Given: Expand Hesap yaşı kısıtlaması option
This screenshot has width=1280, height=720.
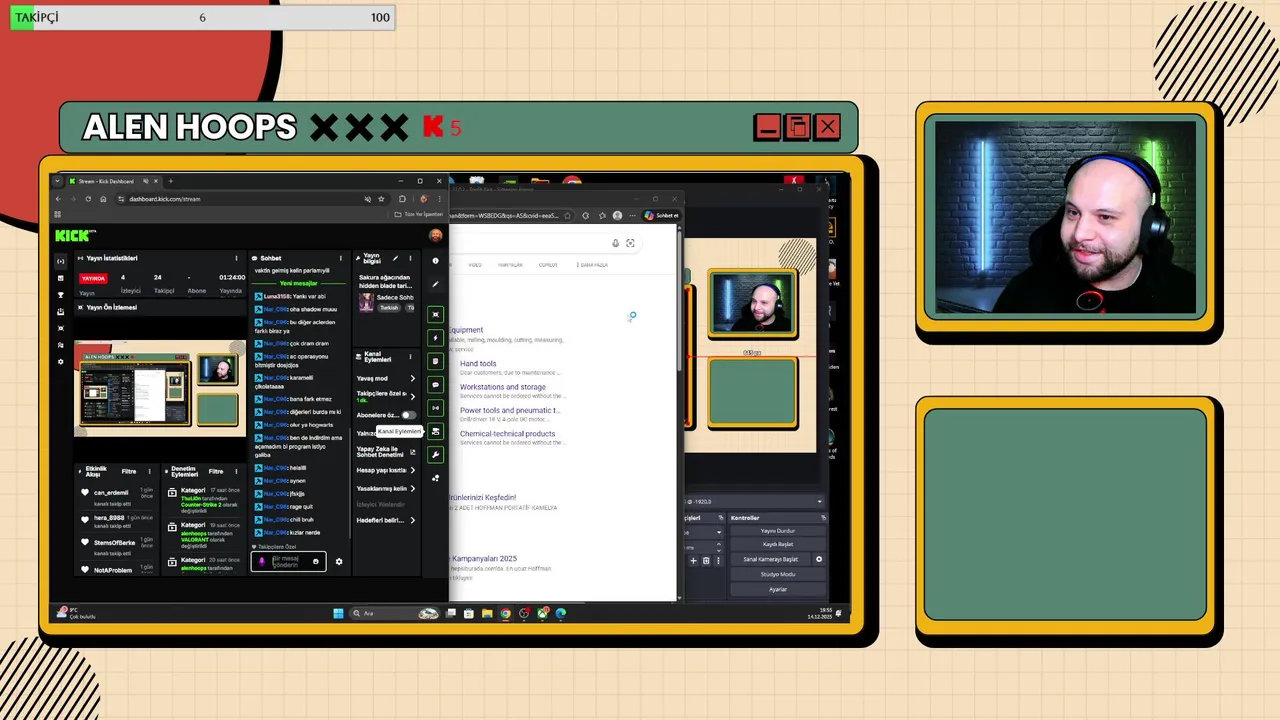Looking at the screenshot, I should [386, 470].
